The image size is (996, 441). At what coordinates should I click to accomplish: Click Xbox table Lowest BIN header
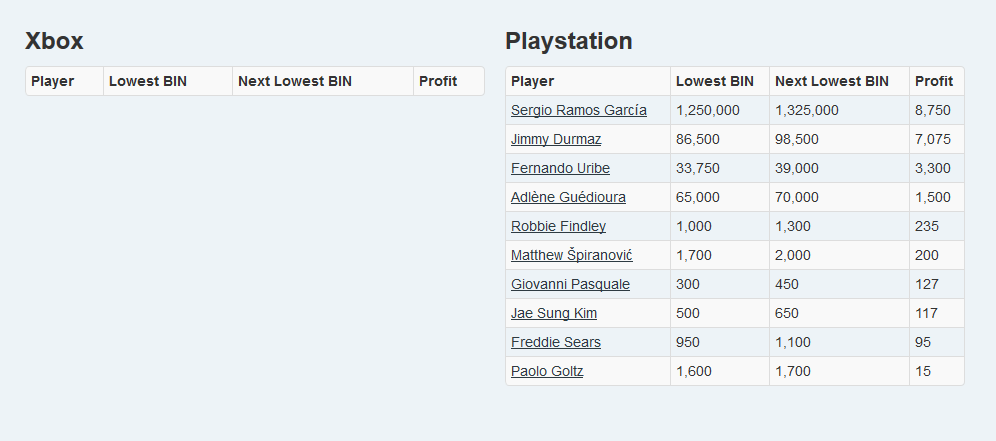point(148,81)
